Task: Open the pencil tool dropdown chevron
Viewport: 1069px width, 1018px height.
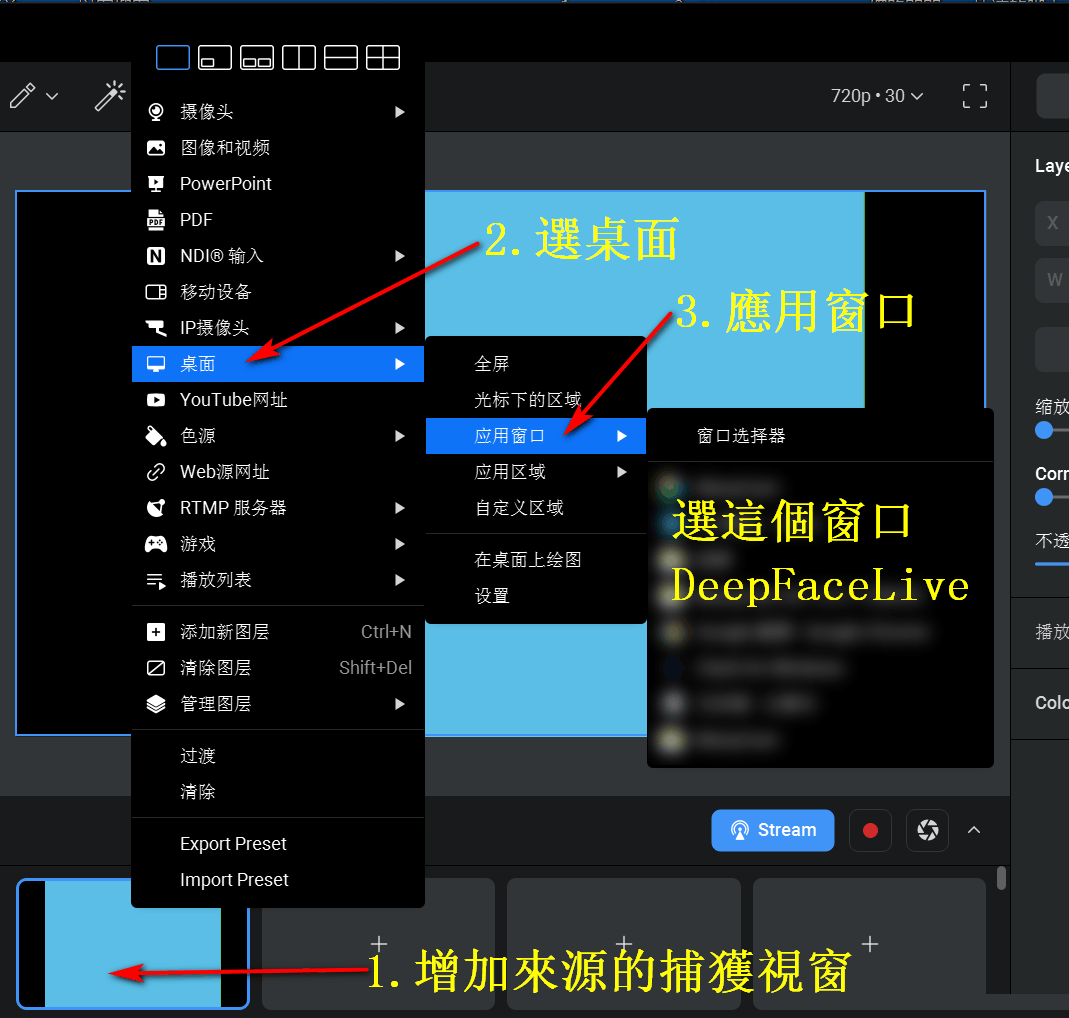Action: (x=52, y=97)
